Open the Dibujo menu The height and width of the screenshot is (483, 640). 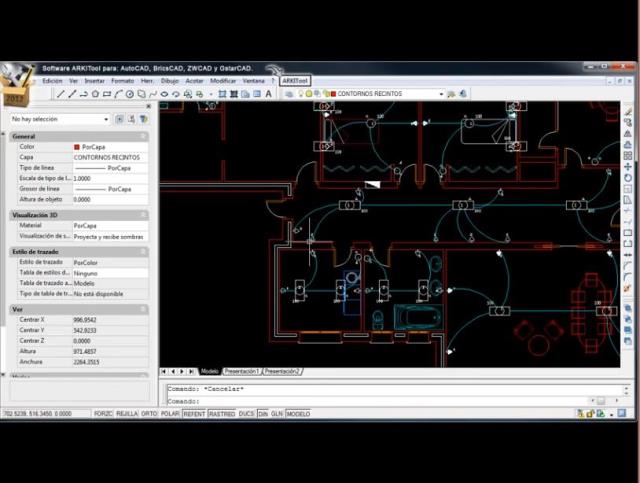coord(169,81)
